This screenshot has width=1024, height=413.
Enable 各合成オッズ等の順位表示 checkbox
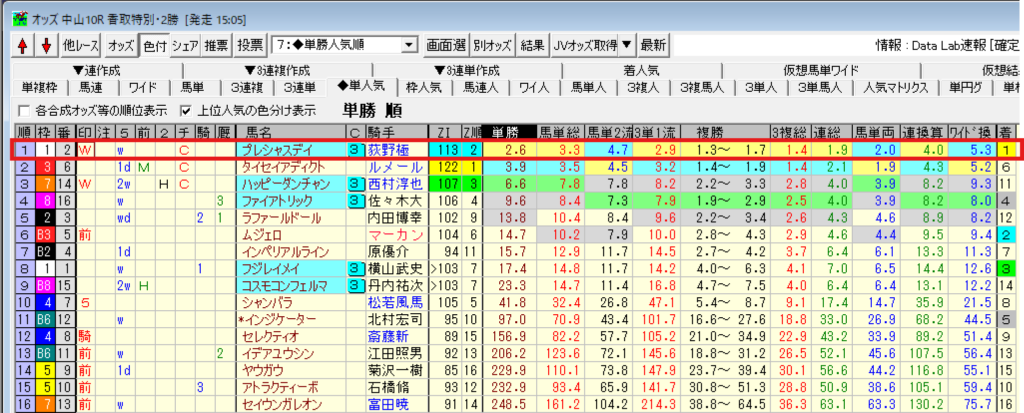(24, 110)
